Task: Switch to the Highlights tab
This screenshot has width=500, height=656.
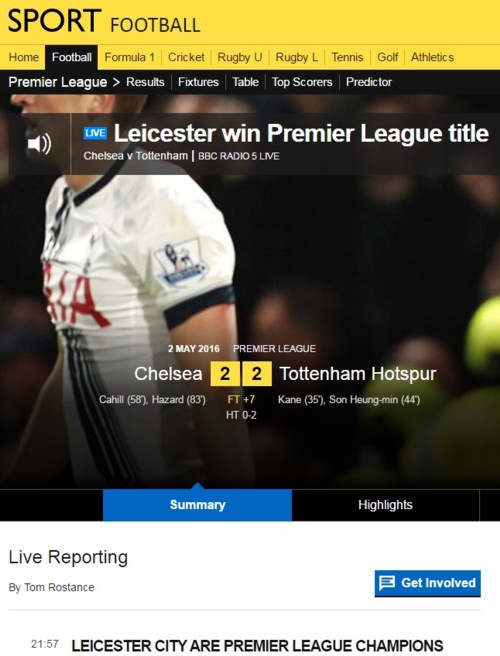Action: [x=385, y=505]
